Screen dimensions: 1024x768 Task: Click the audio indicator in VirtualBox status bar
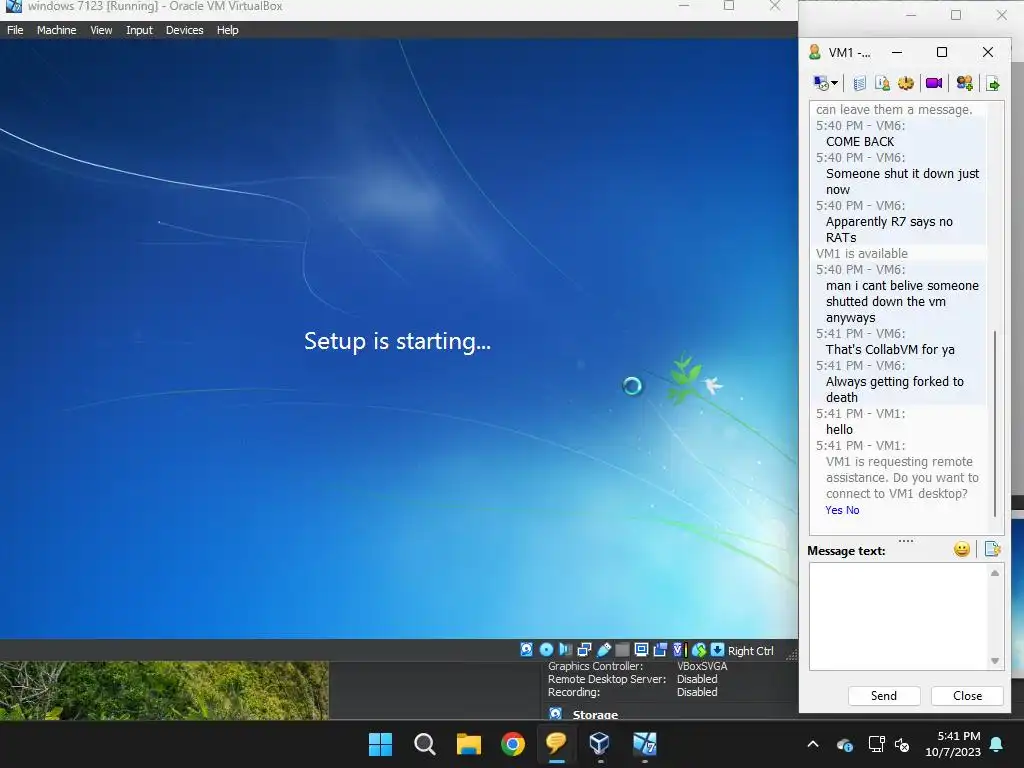tap(566, 649)
